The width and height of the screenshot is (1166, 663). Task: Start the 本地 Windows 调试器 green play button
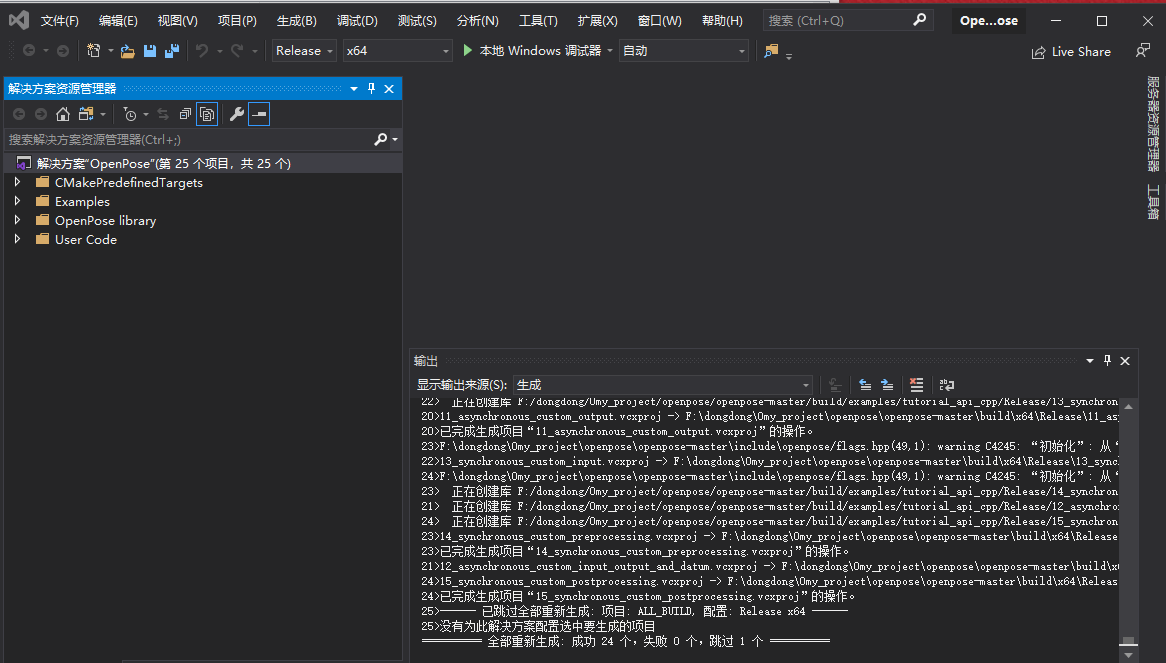click(x=468, y=51)
